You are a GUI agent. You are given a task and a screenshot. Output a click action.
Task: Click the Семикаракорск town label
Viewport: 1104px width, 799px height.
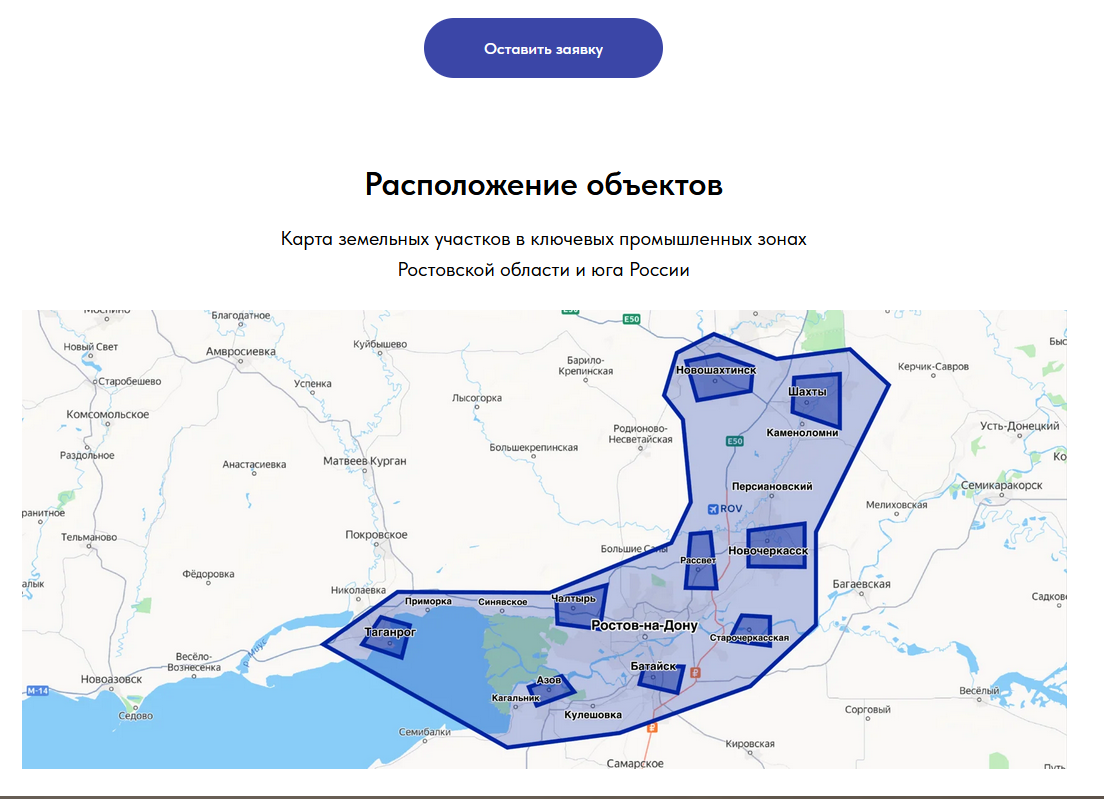(x=1001, y=485)
